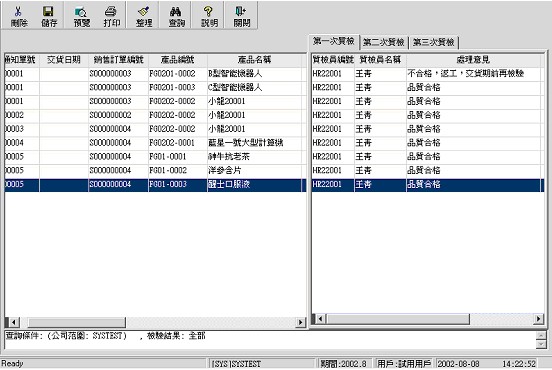This screenshot has height=370, width=552.
Task: Click the 產品名稱 column header
Action: click(x=254, y=60)
